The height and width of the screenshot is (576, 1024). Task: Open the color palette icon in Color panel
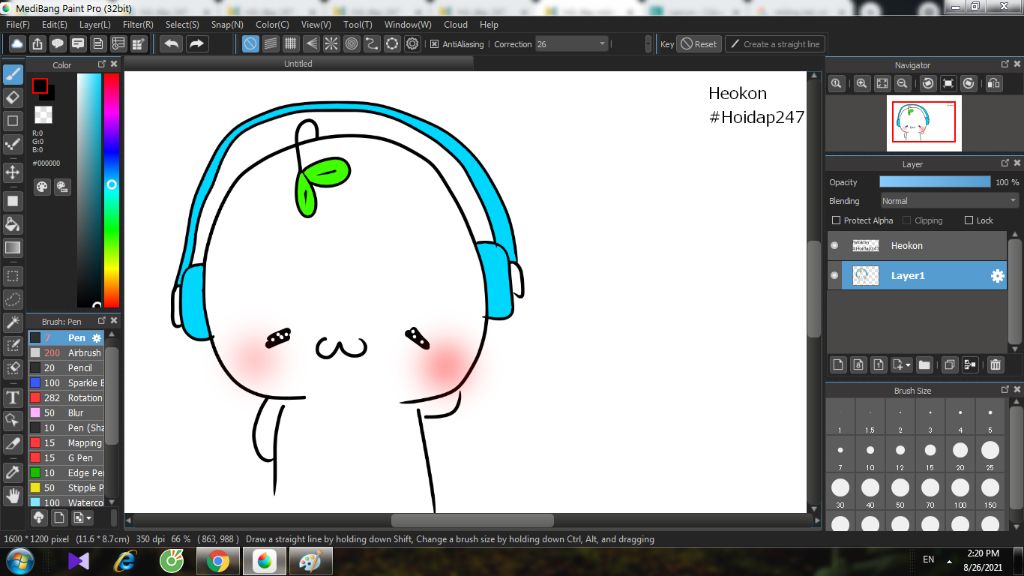[x=42, y=187]
